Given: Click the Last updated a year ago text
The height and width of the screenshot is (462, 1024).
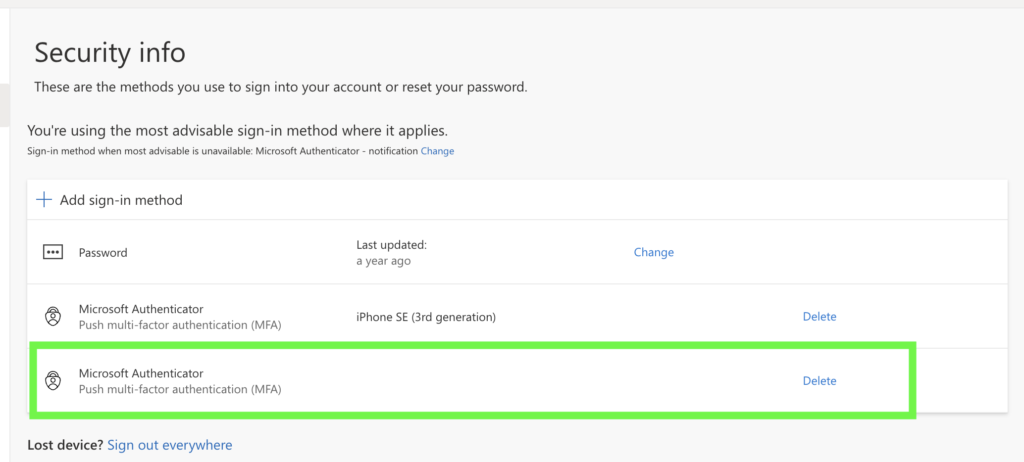Looking at the screenshot, I should click(x=391, y=253).
